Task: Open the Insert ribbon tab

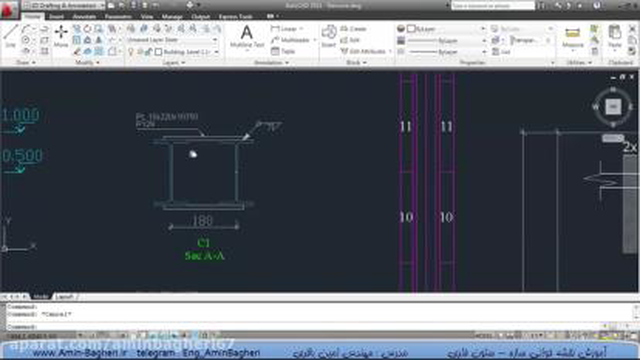Action: (x=56, y=16)
